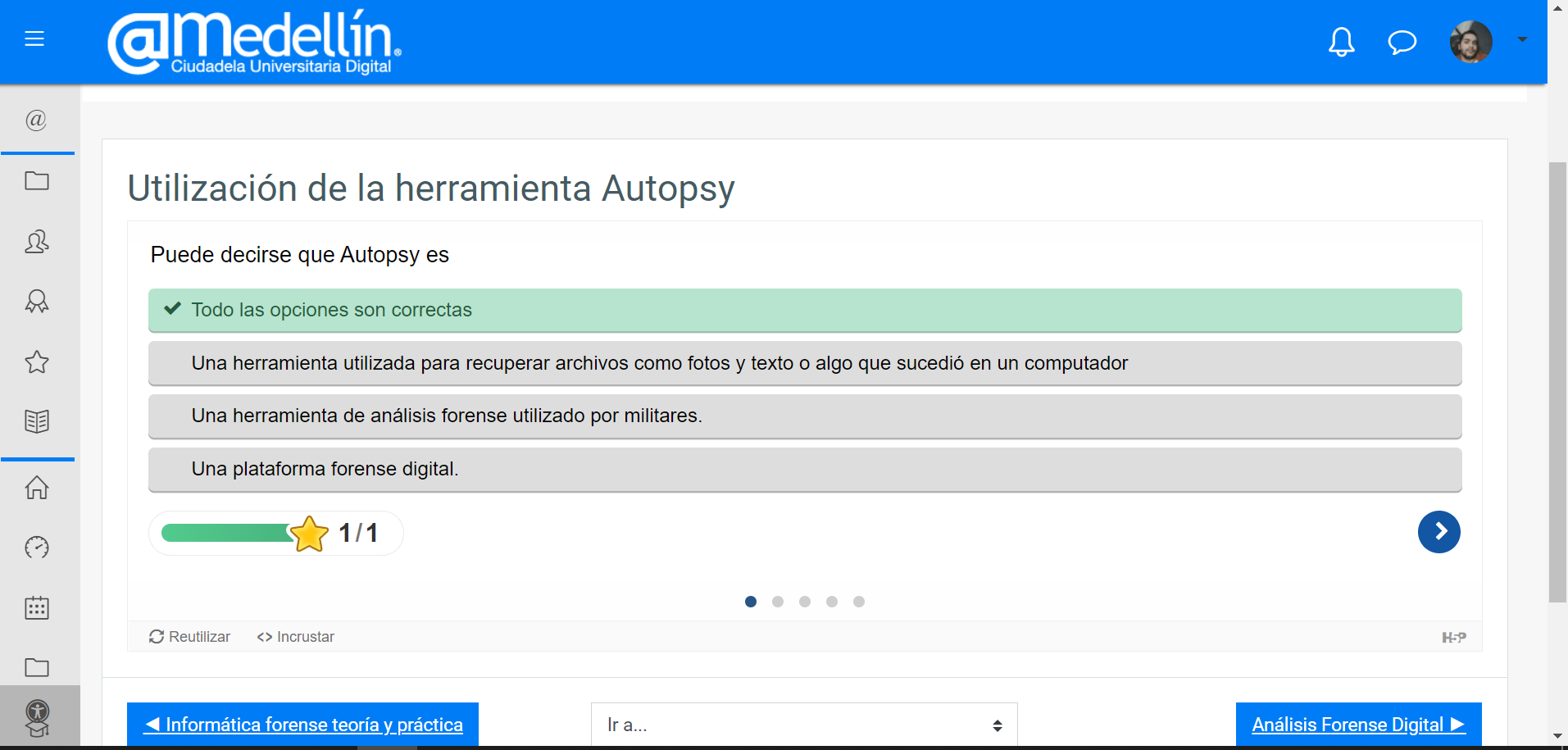This screenshot has height=750, width=1568.
Task: Click the @ icon in sidebar
Action: [x=36, y=120]
